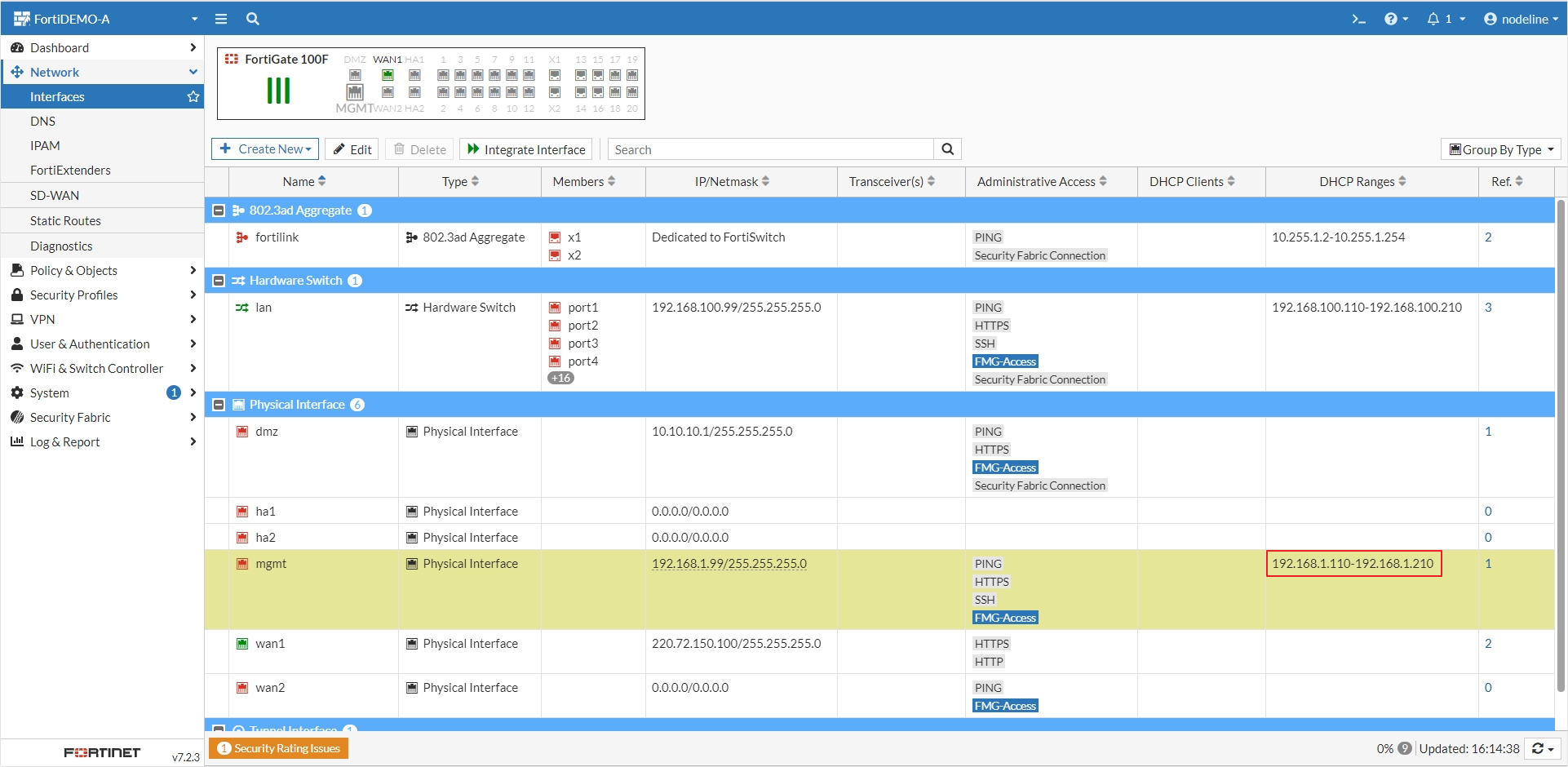Screen dimensions: 1568x767
Task: Select the ha1 interface row
Action: 879,511
